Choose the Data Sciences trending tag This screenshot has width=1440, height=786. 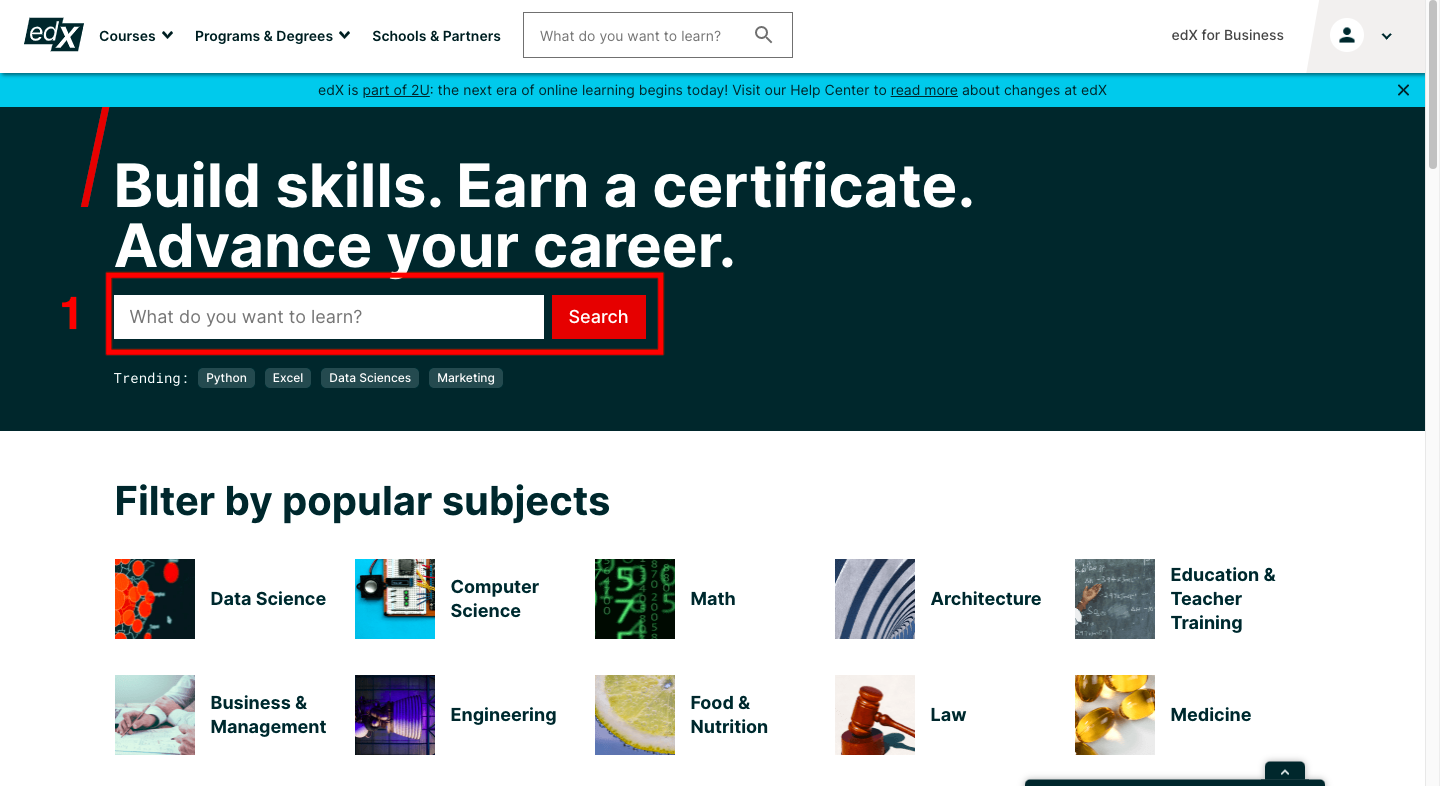click(370, 378)
